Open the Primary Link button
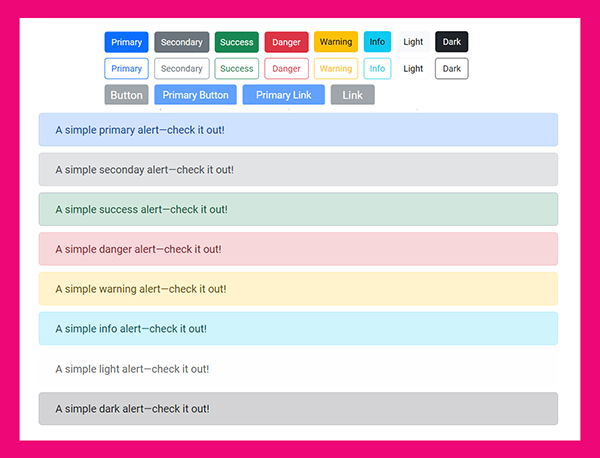This screenshot has height=458, width=600. [283, 95]
